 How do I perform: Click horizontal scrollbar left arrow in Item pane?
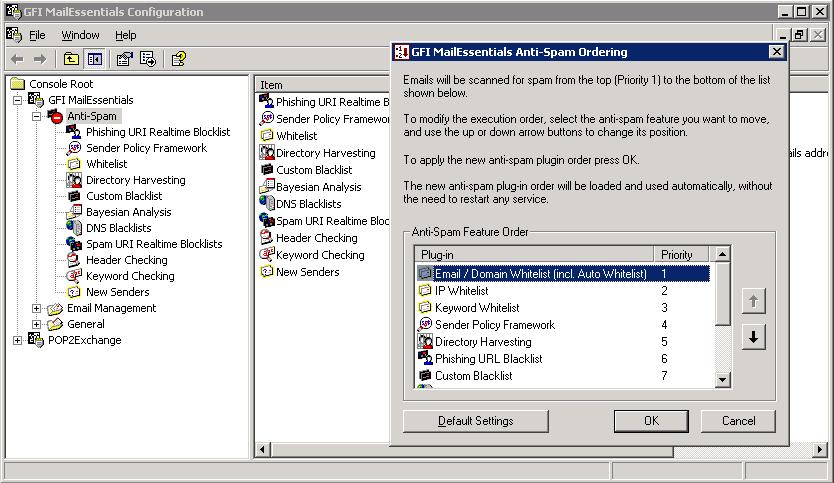click(262, 449)
